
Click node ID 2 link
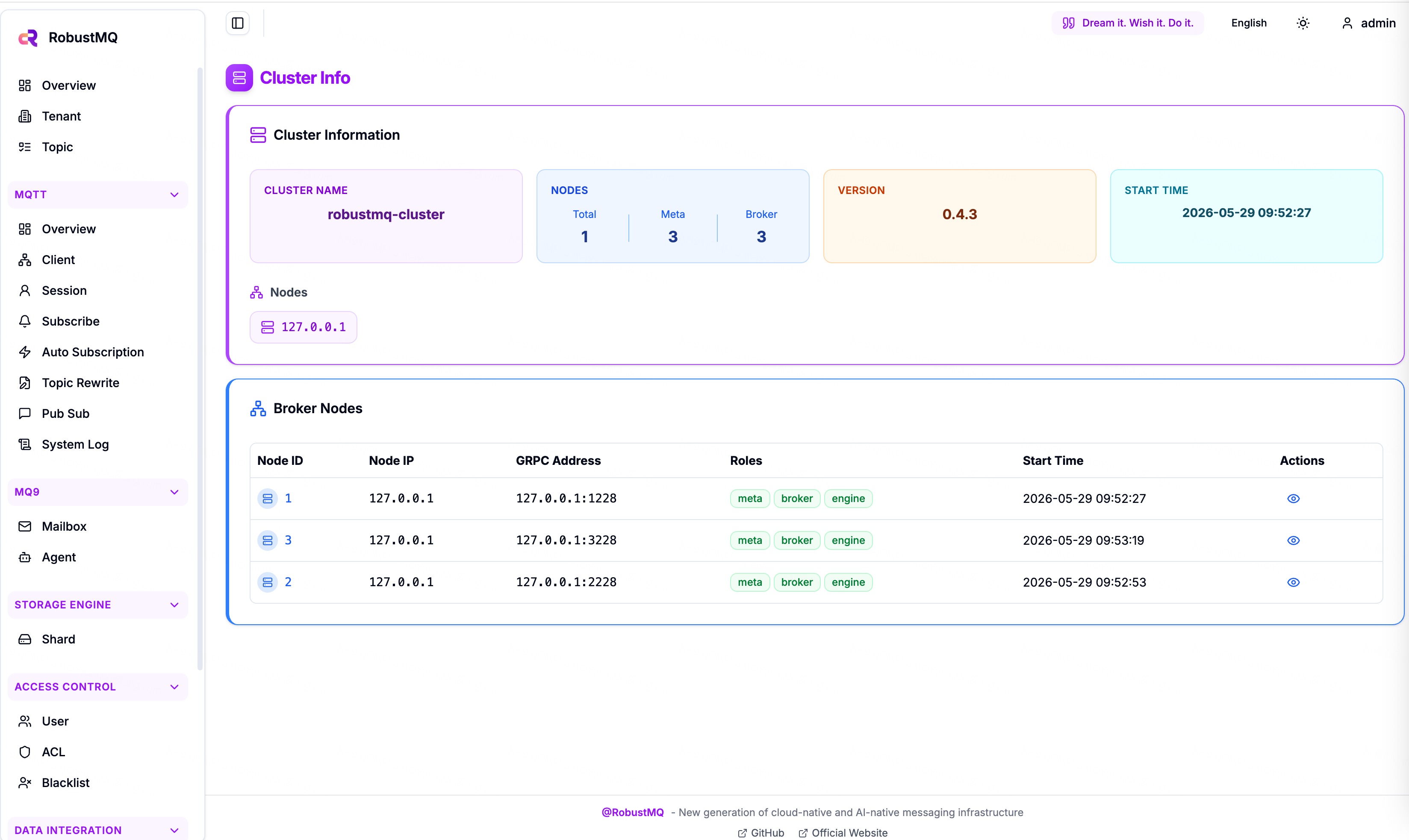click(x=288, y=582)
